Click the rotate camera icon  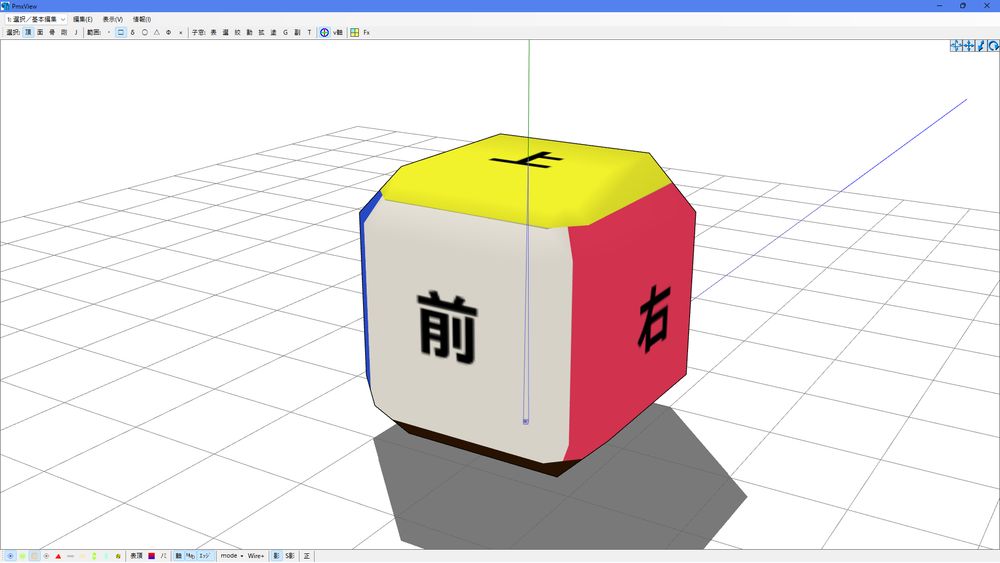pos(994,45)
